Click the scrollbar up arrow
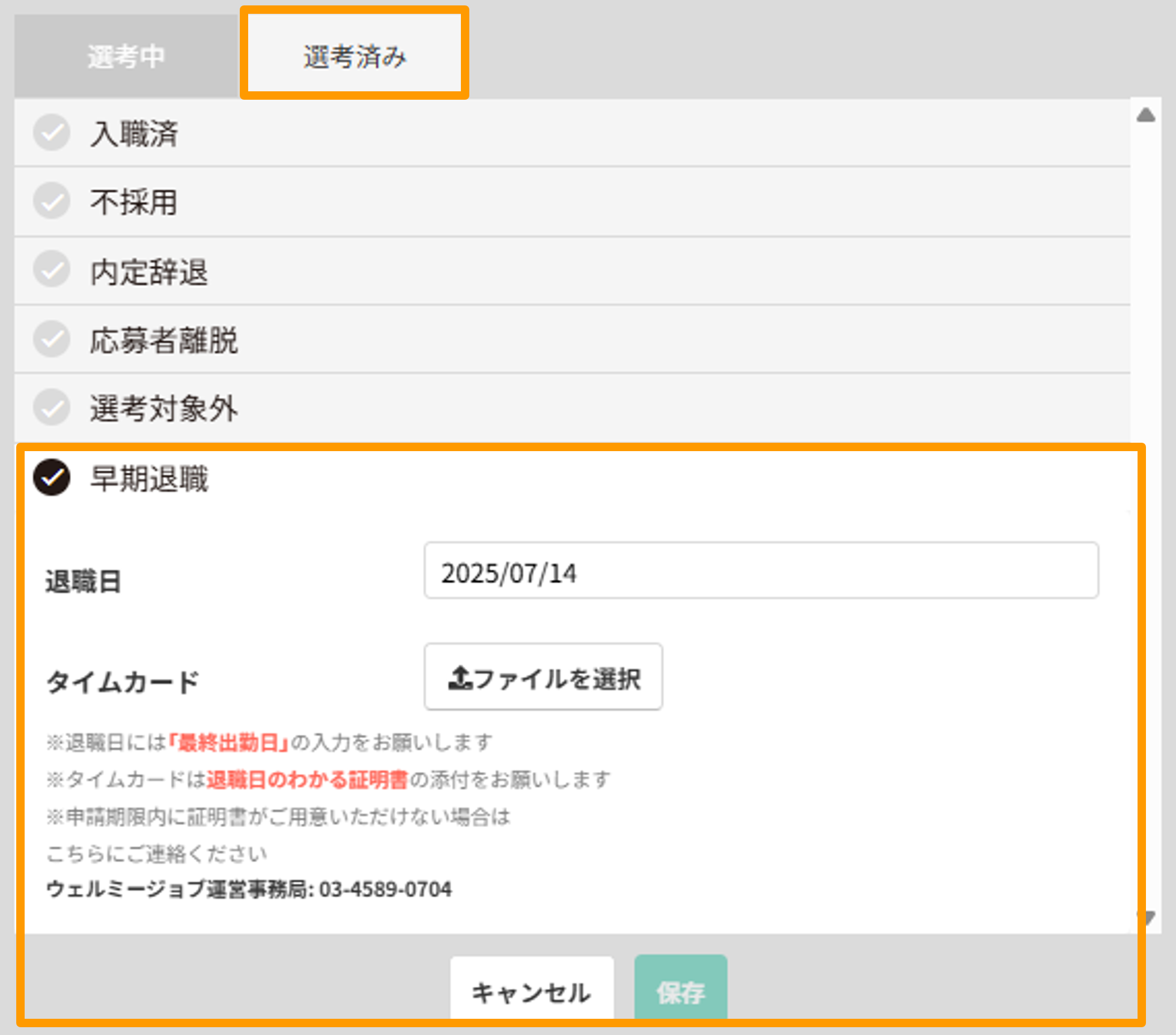This screenshot has width=1176, height=1035. point(1147,114)
